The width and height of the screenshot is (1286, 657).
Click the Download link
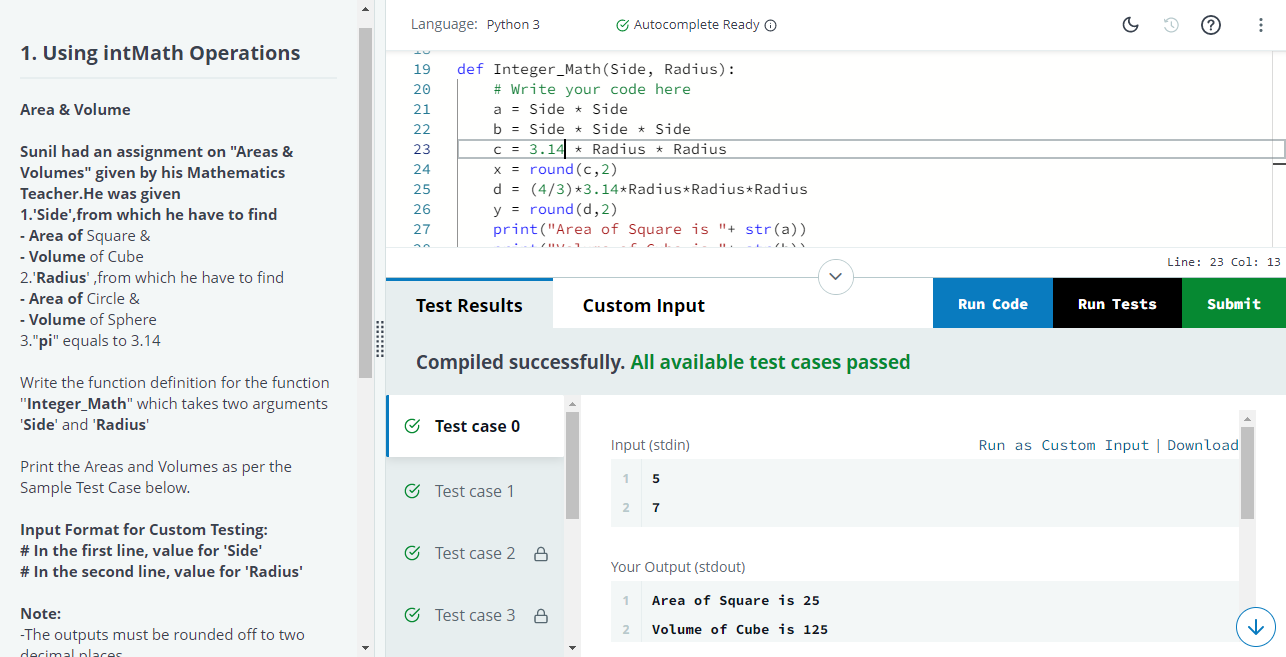[x=1202, y=445]
